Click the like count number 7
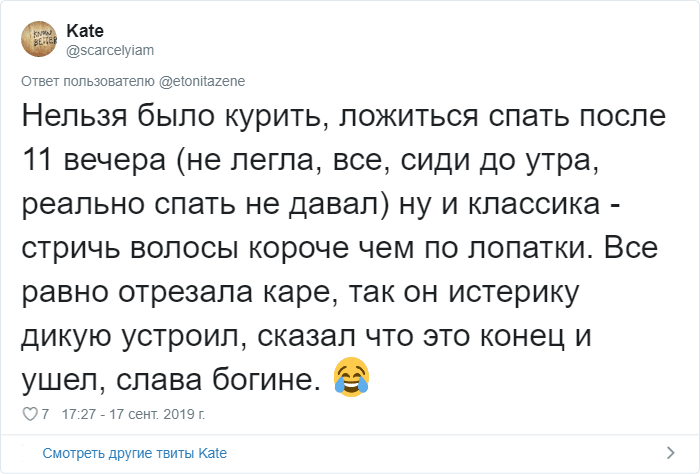This screenshot has width=700, height=474. [45, 412]
